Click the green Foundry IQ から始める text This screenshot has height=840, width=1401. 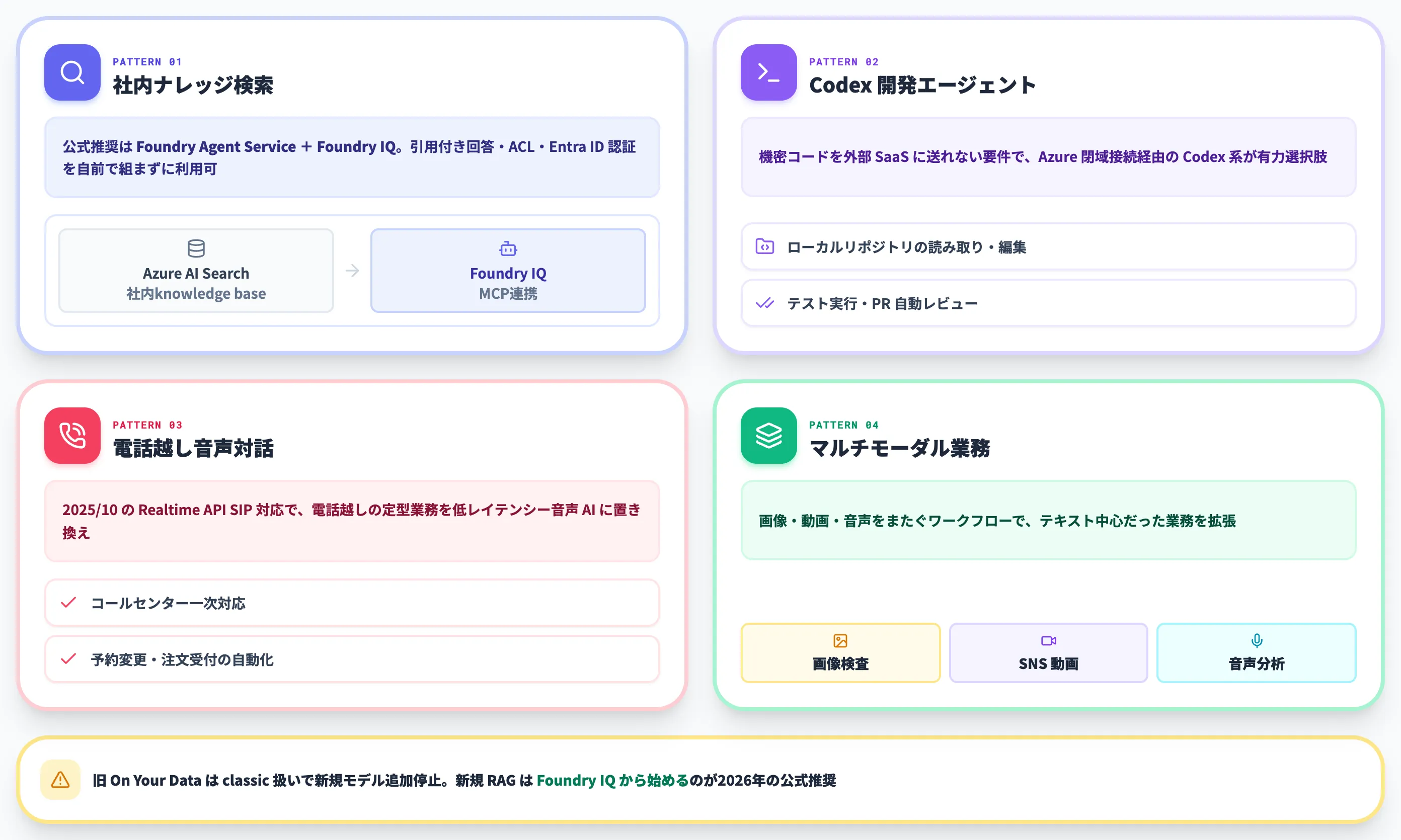[x=613, y=780]
